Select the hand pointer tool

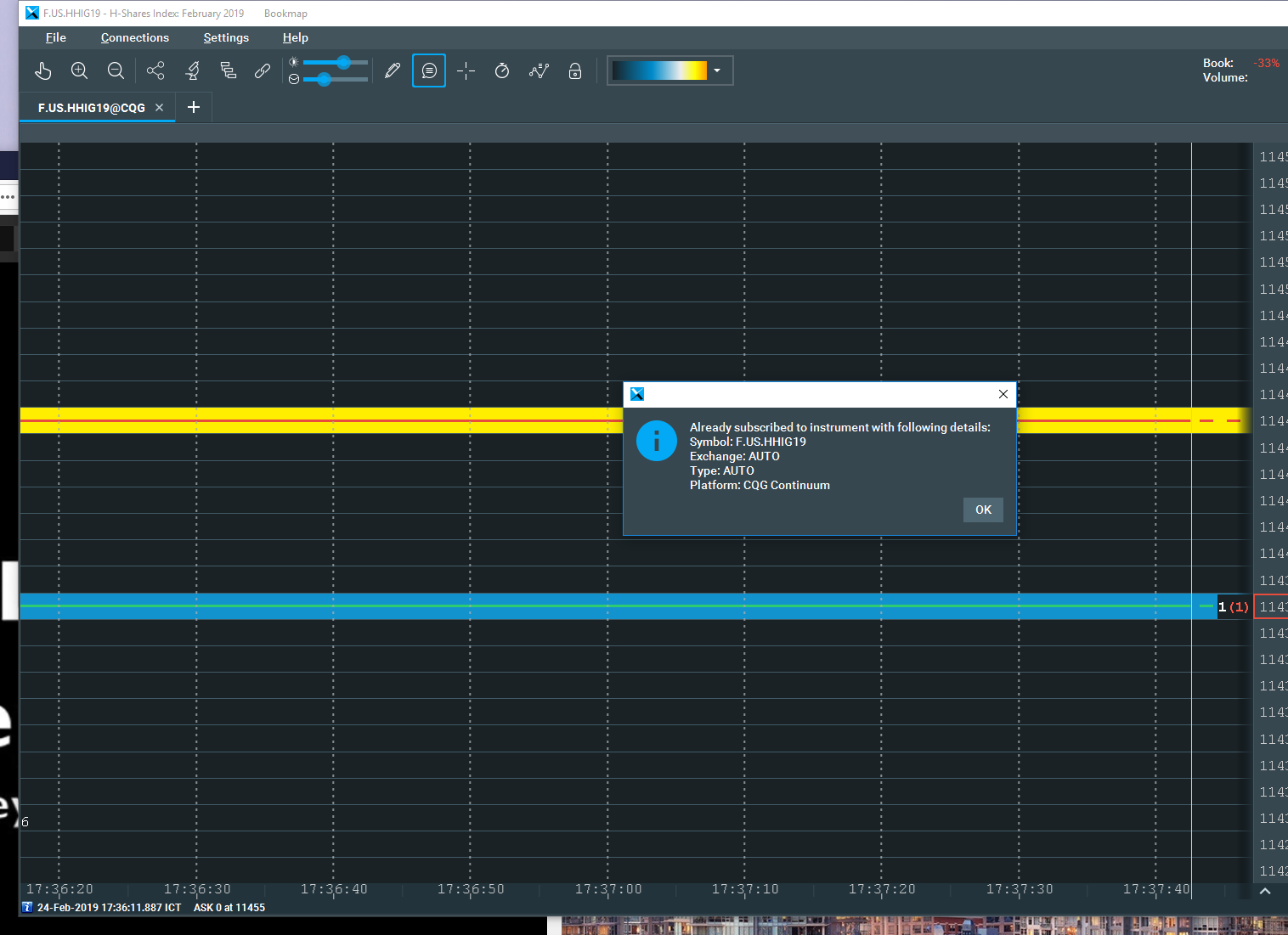[43, 70]
